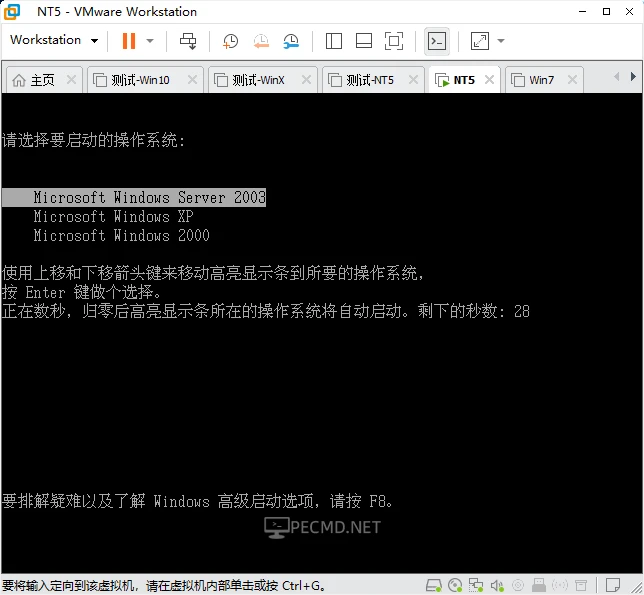Screen dimensions: 644x595
Task: Click the network adapter status icon
Action: [476, 585]
